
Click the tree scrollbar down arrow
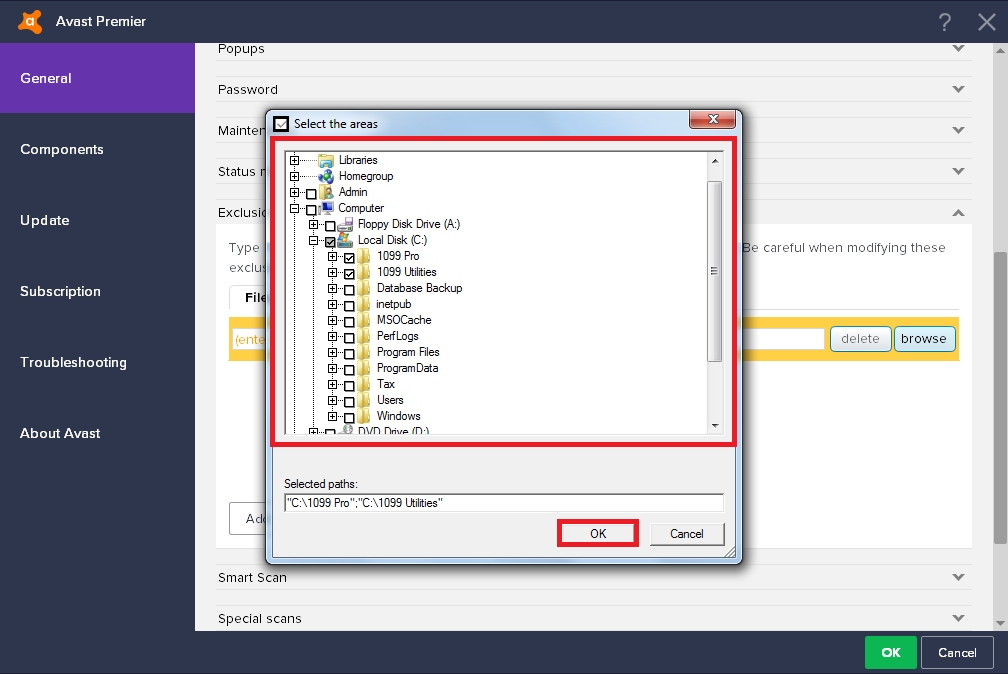tap(715, 426)
